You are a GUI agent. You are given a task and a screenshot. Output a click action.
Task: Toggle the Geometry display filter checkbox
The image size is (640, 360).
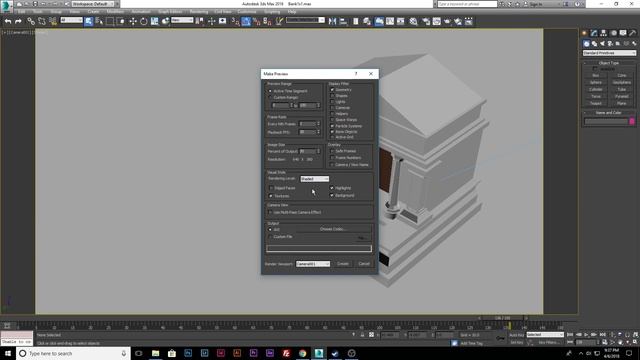click(x=332, y=90)
